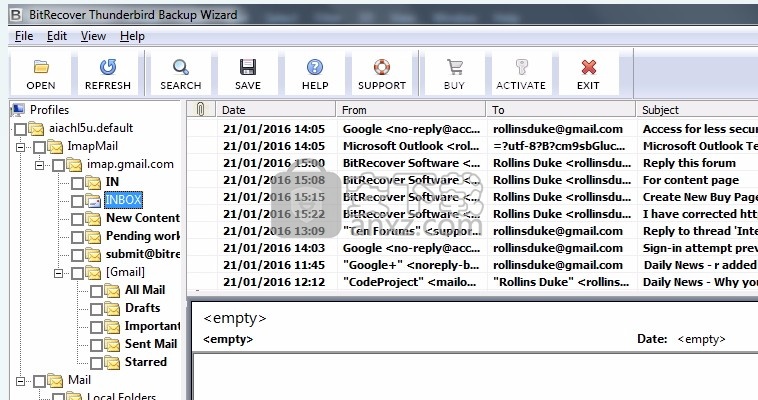Viewport: 758px width, 400px height.
Task: Select the New Content folder label
Action: [143, 218]
